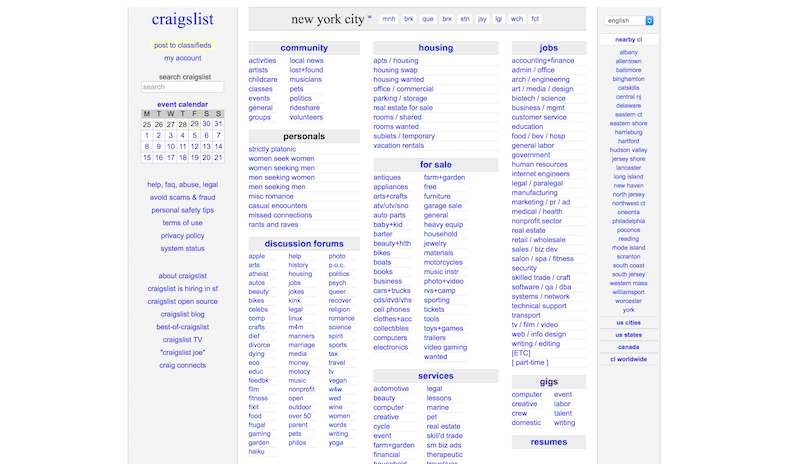Click the craigslist logo heading
Viewport: 800px width, 464px height.
click(x=183, y=19)
